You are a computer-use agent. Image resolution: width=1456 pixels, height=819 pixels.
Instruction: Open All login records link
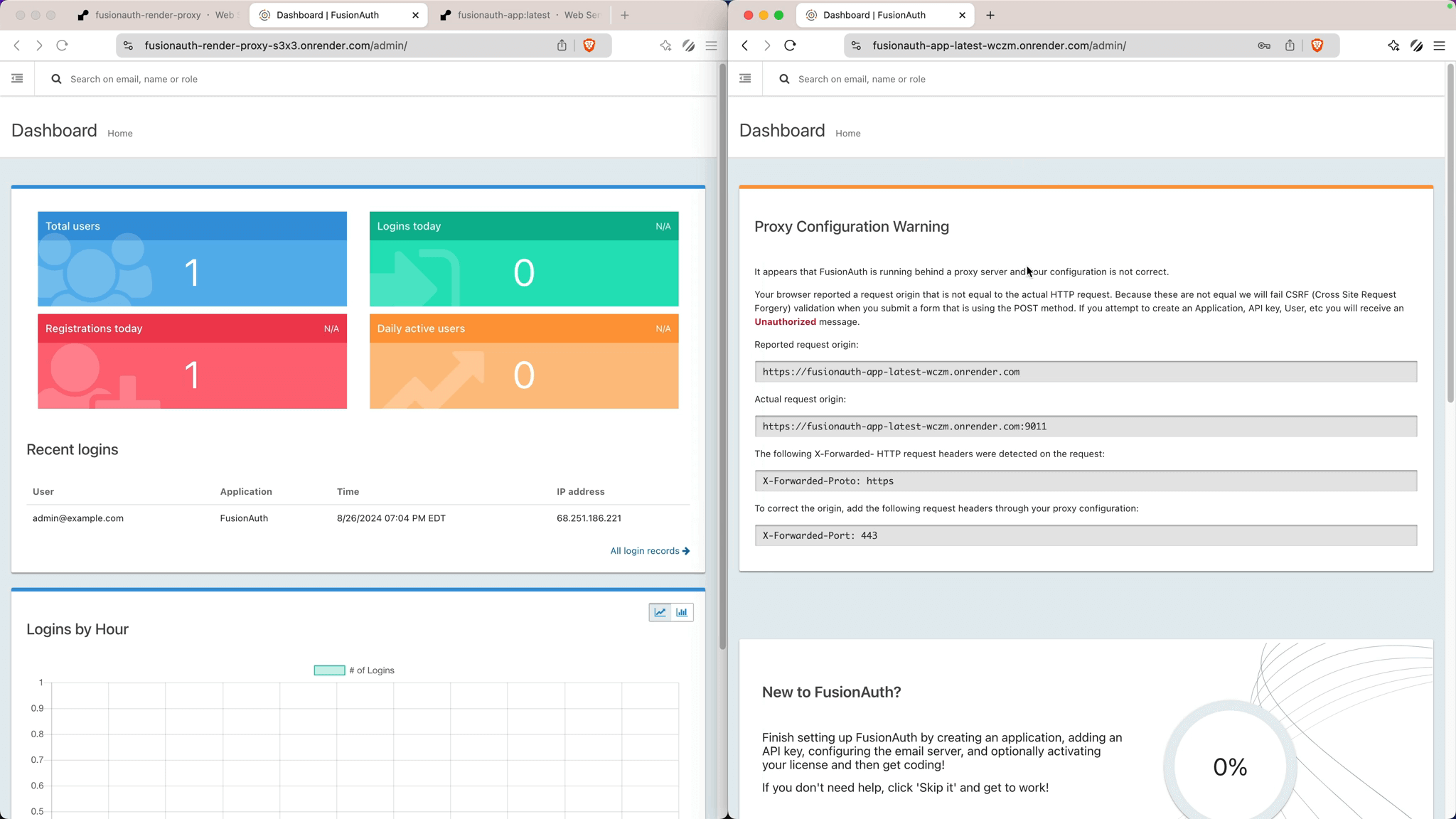[x=650, y=551]
